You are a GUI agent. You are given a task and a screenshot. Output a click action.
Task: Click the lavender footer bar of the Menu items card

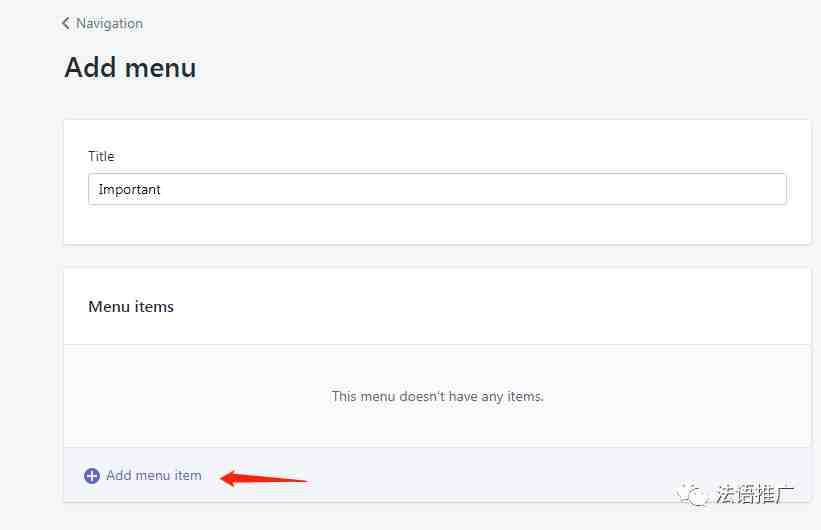click(437, 474)
